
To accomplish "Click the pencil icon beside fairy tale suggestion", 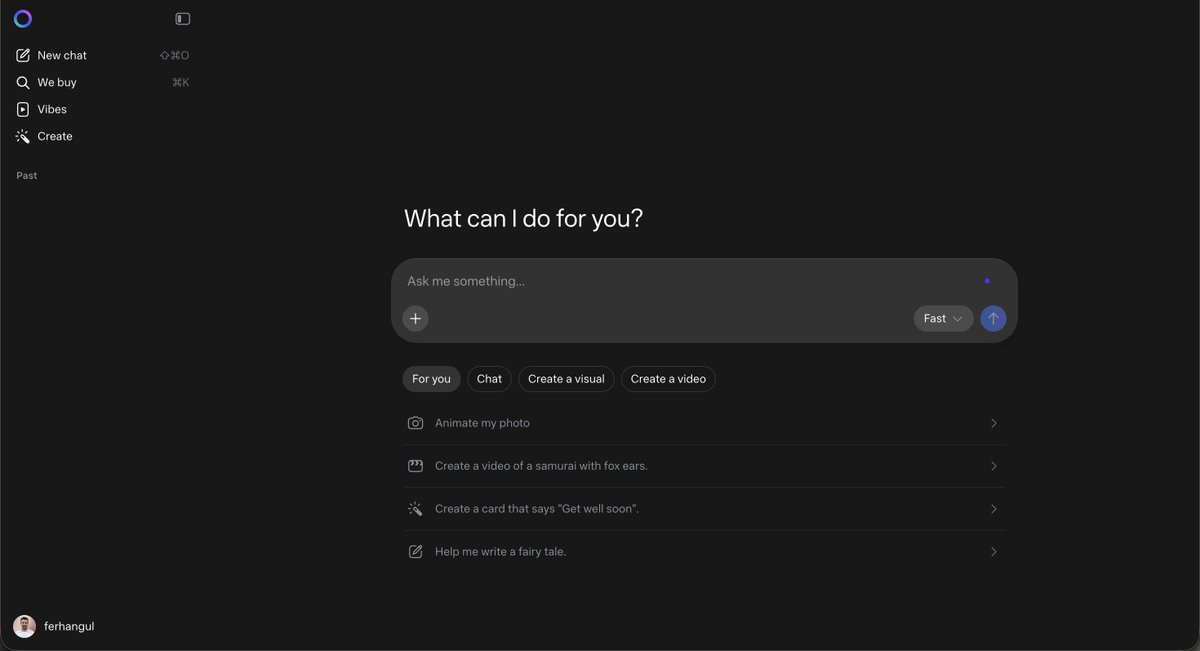I will point(415,552).
